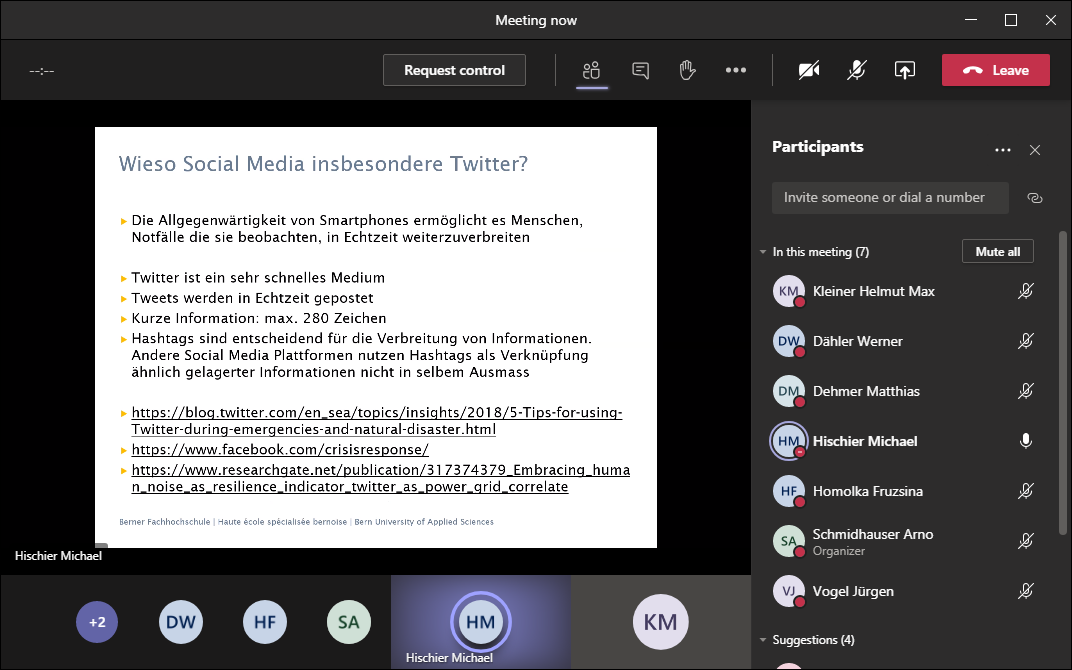This screenshot has width=1072, height=670.
Task: Close the Participants panel
Action: click(1035, 150)
